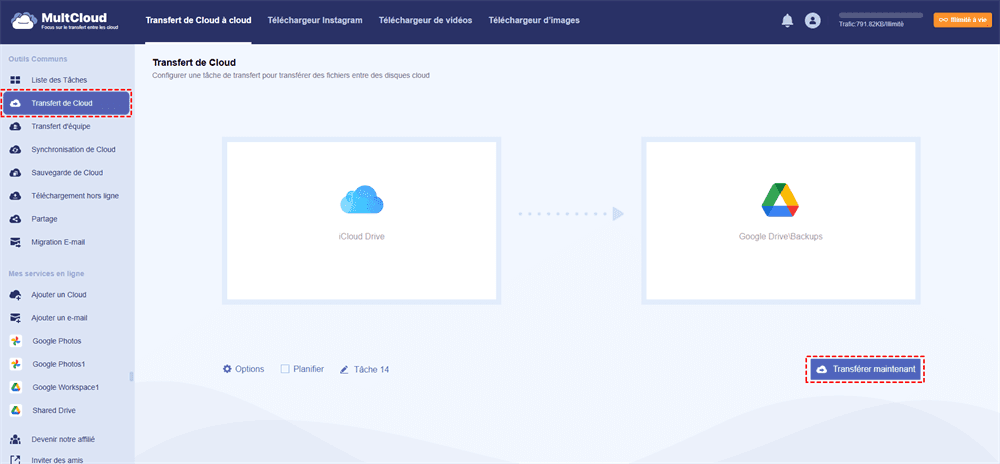The height and width of the screenshot is (464, 1000).
Task: Click the Google Drive triangle icon
Action: (781, 200)
